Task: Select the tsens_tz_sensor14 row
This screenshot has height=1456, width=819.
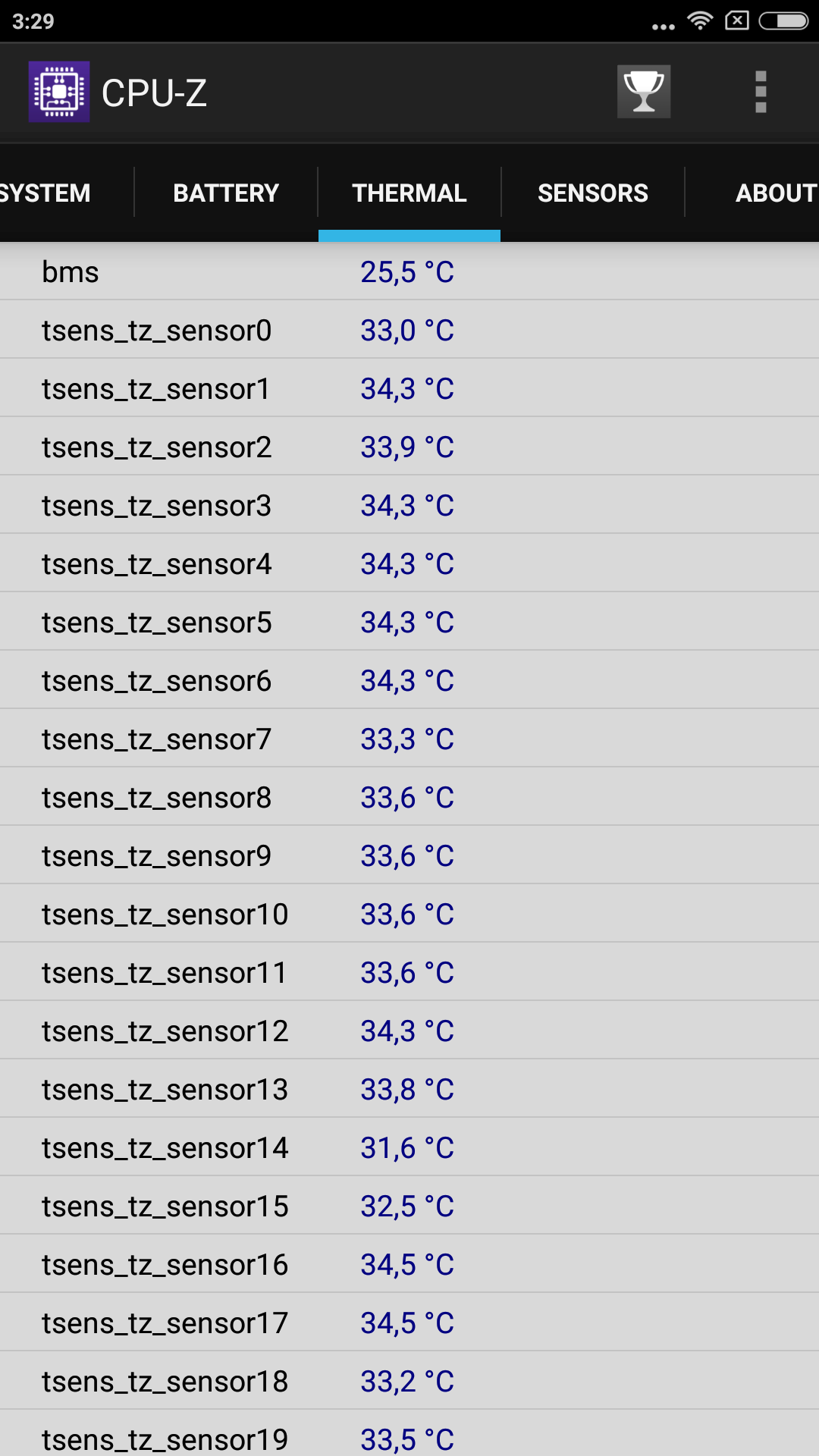Action: 409,1147
